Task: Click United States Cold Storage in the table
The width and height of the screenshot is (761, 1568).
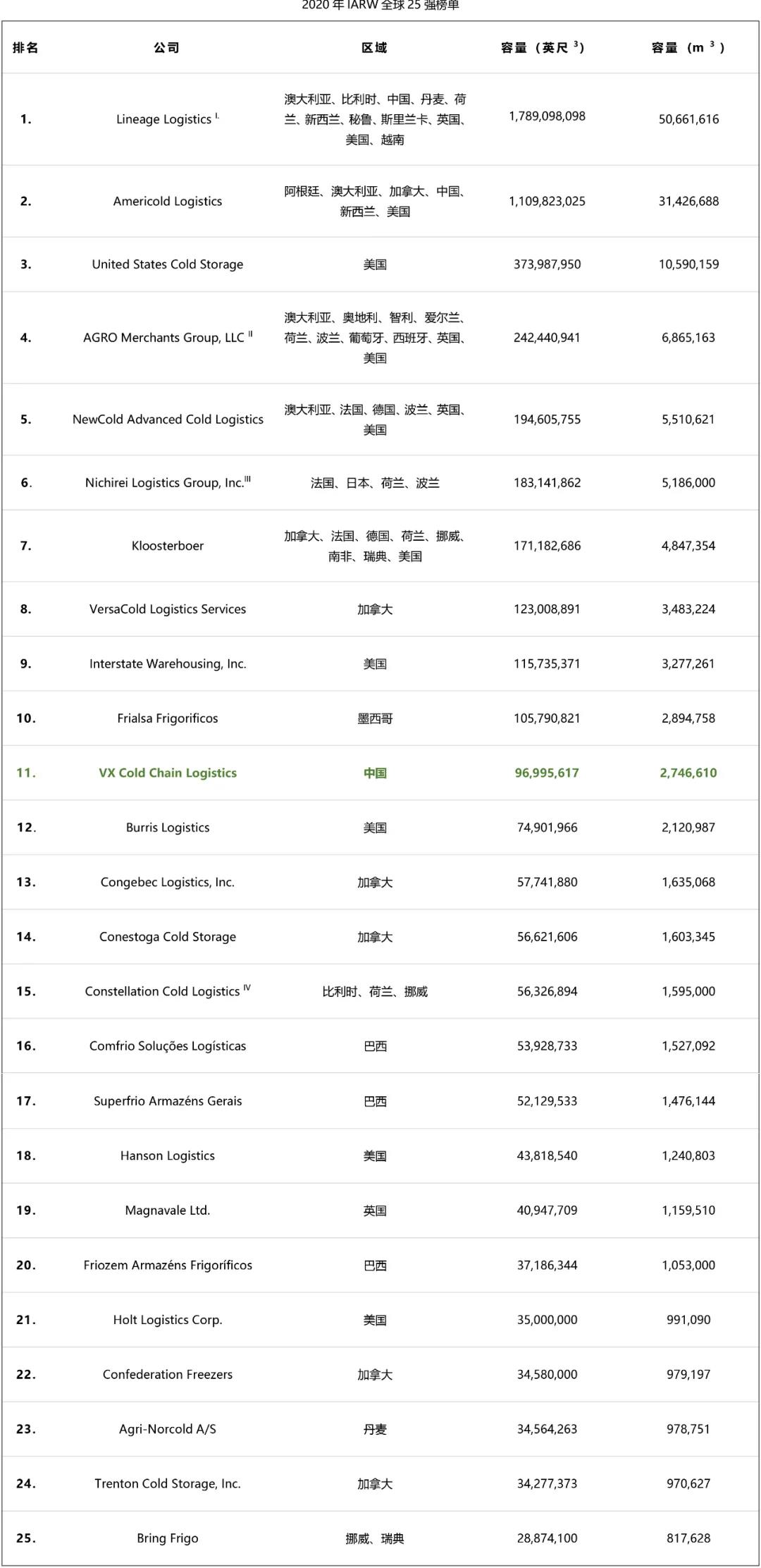Action: point(168,264)
